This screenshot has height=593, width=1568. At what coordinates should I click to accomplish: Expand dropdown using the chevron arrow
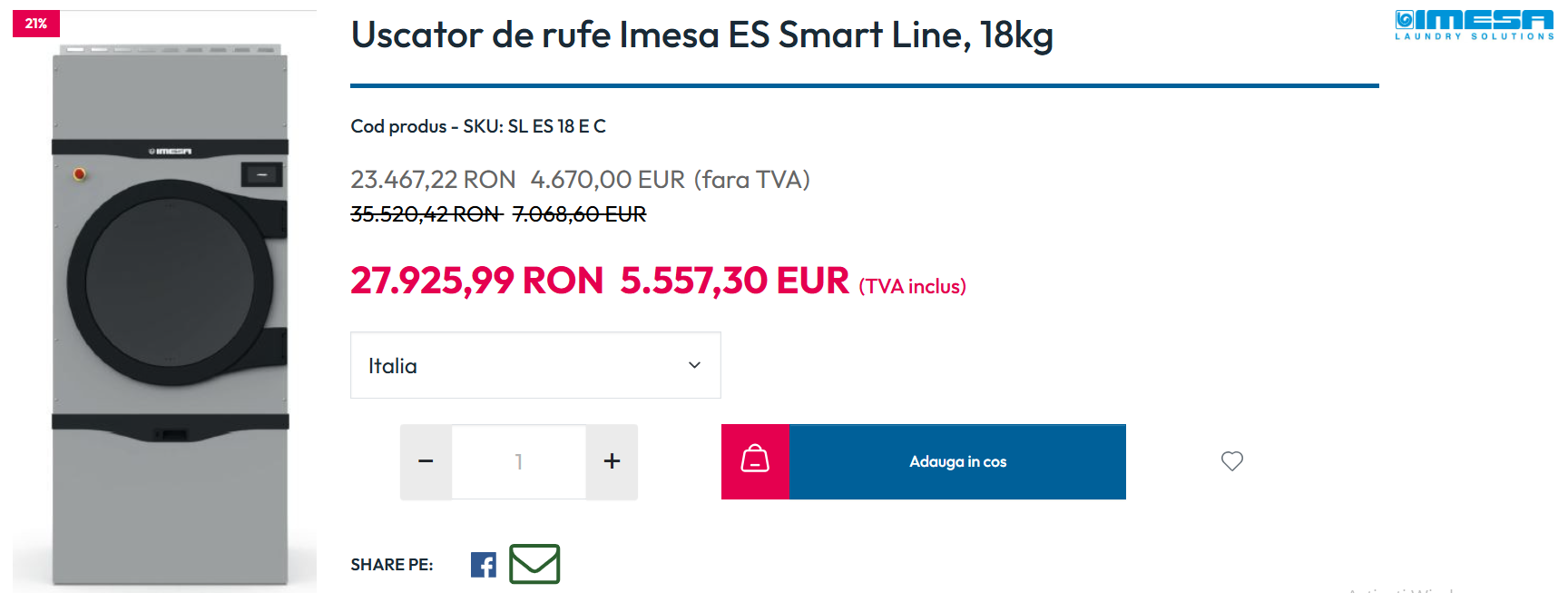[x=694, y=365]
